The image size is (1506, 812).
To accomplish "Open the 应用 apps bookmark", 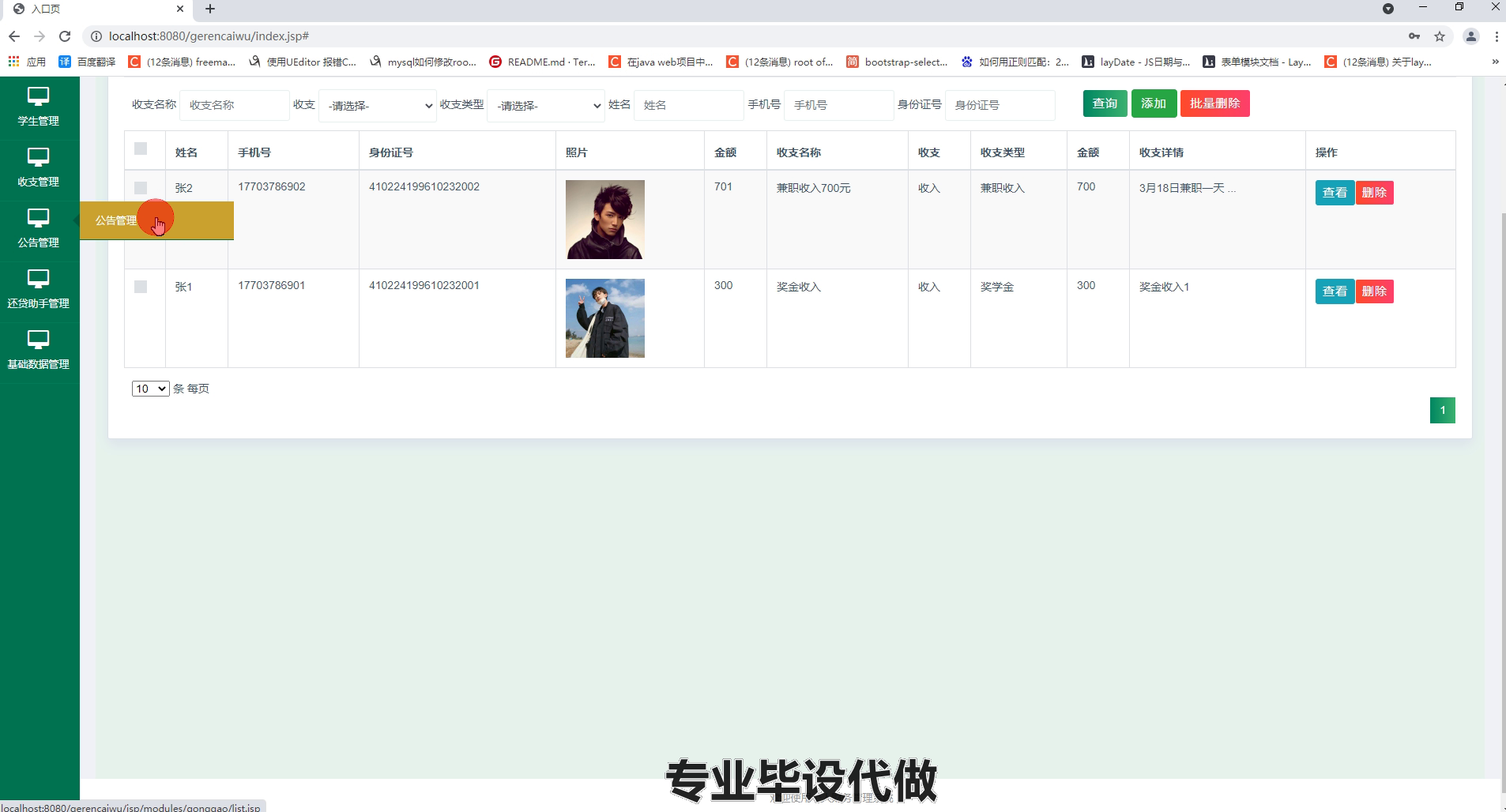I will pyautogui.click(x=27, y=62).
